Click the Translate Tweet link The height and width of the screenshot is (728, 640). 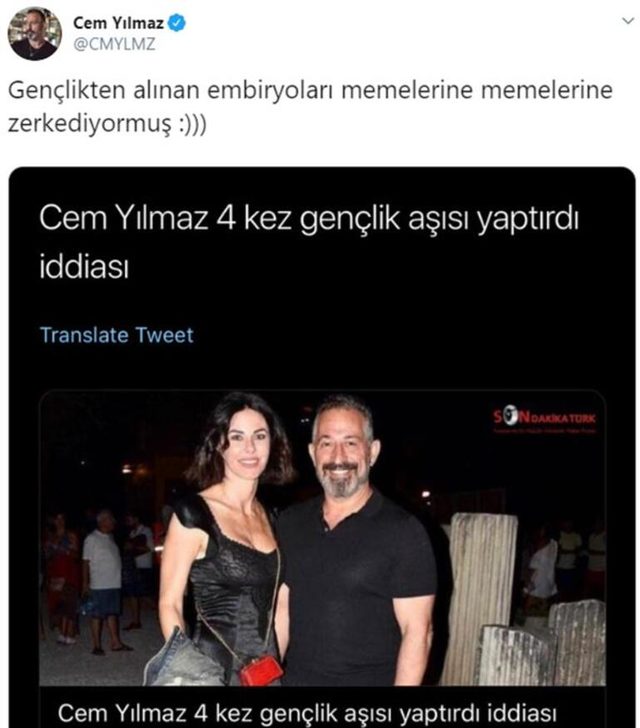click(117, 335)
